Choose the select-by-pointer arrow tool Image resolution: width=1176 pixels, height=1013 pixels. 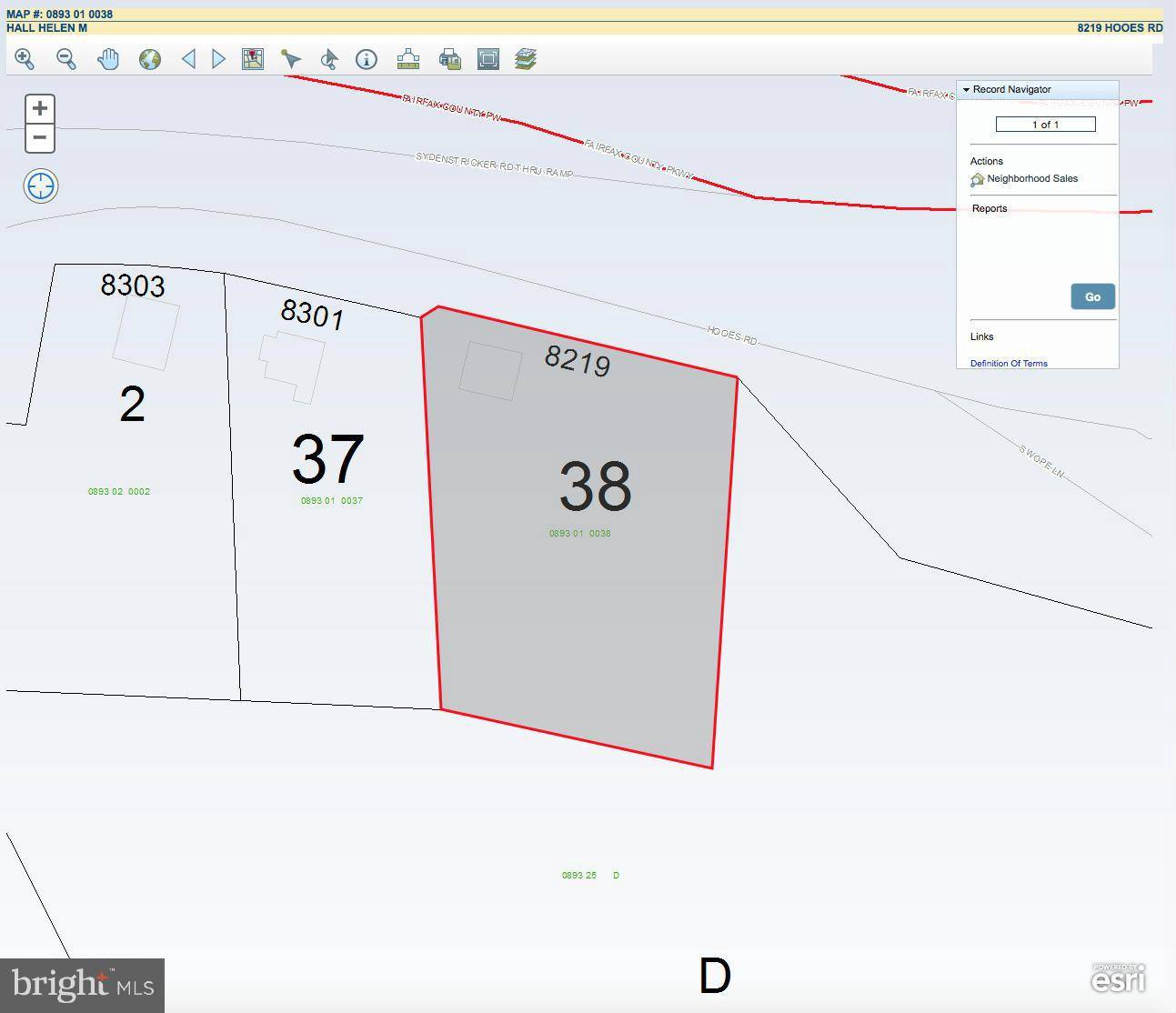[x=291, y=59]
